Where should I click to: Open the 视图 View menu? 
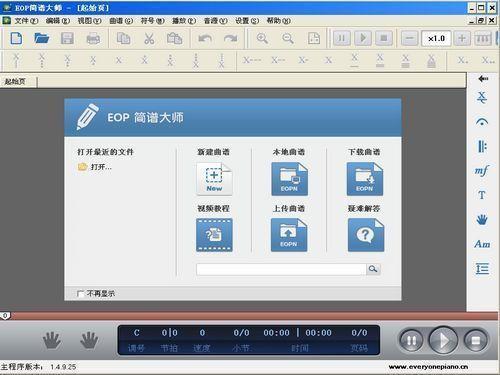(x=89, y=21)
